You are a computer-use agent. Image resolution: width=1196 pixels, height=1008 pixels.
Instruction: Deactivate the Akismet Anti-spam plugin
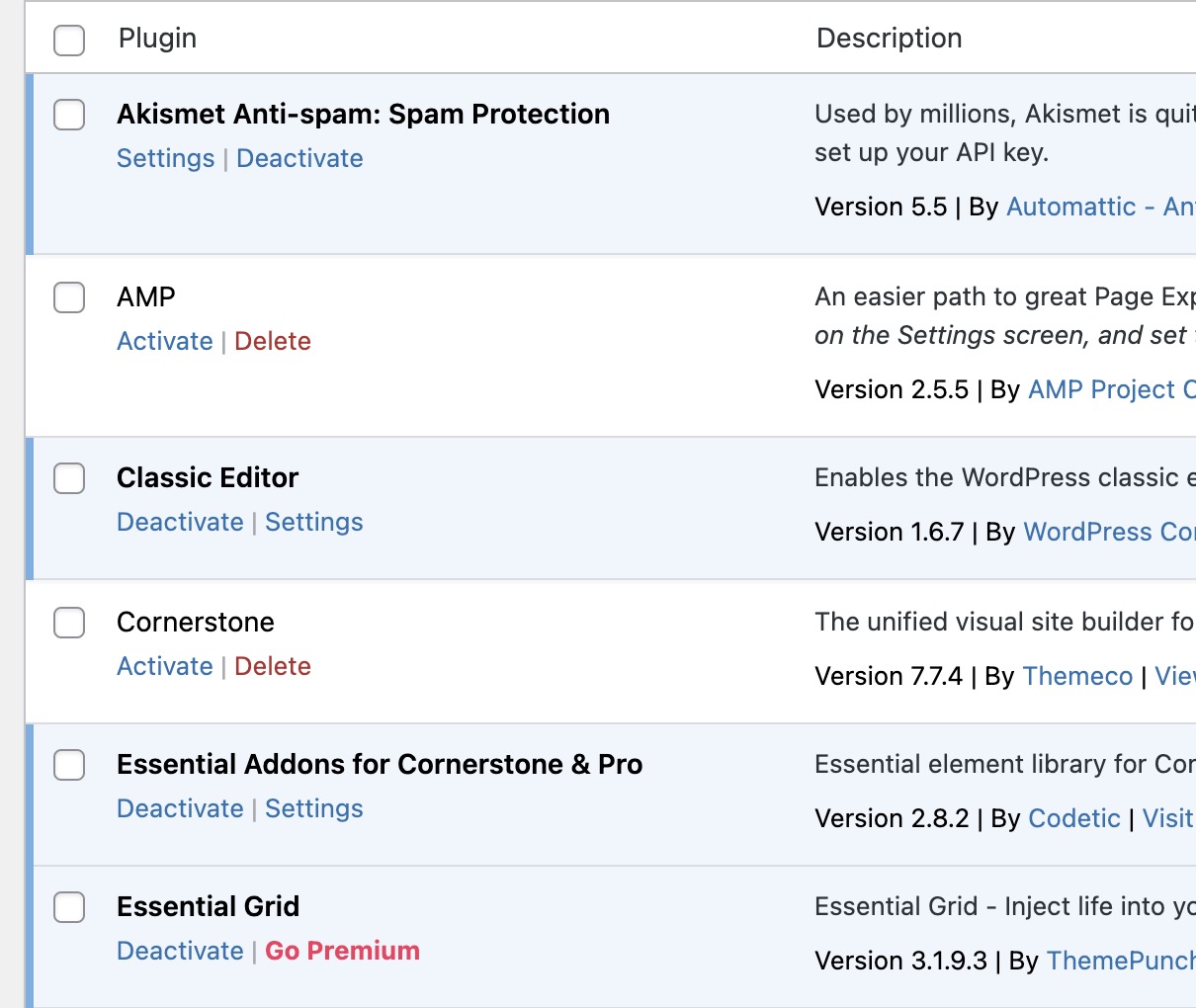[x=299, y=158]
